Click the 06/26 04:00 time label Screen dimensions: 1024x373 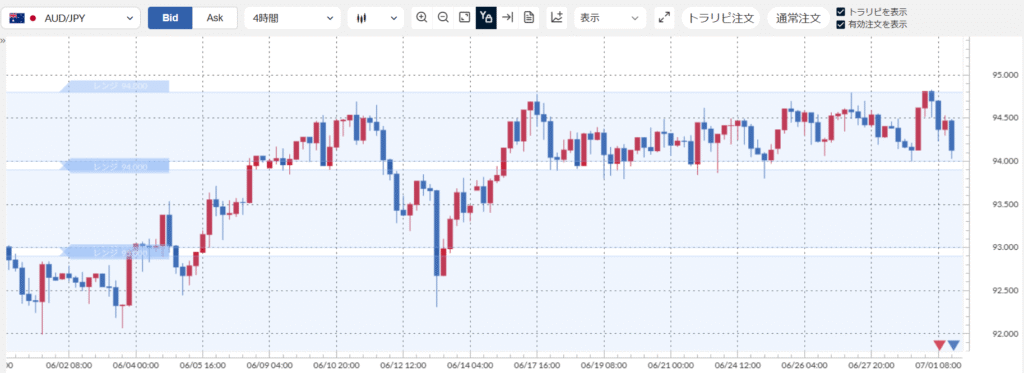[804, 366]
